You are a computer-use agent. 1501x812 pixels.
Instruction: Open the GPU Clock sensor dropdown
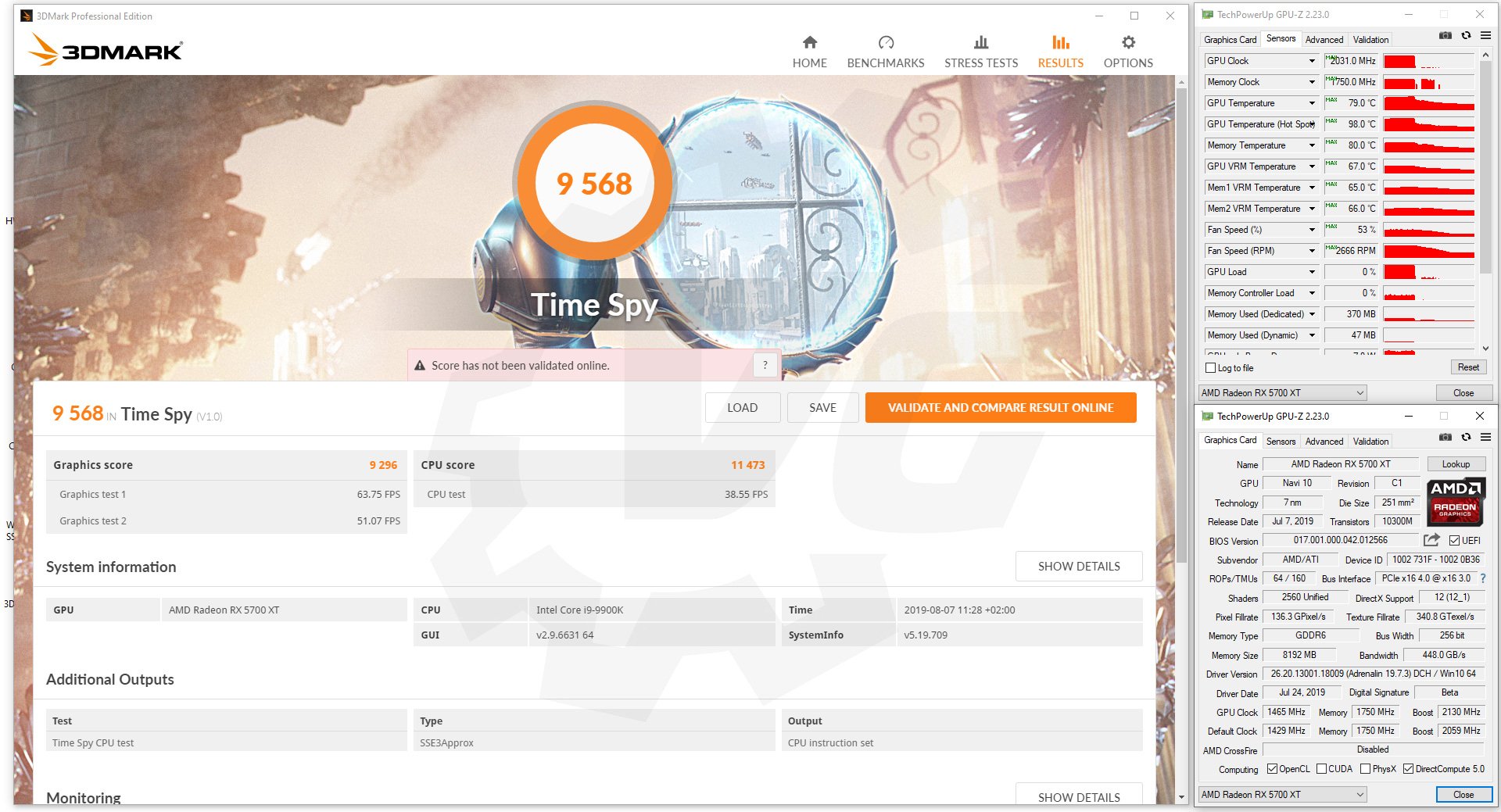1312,61
